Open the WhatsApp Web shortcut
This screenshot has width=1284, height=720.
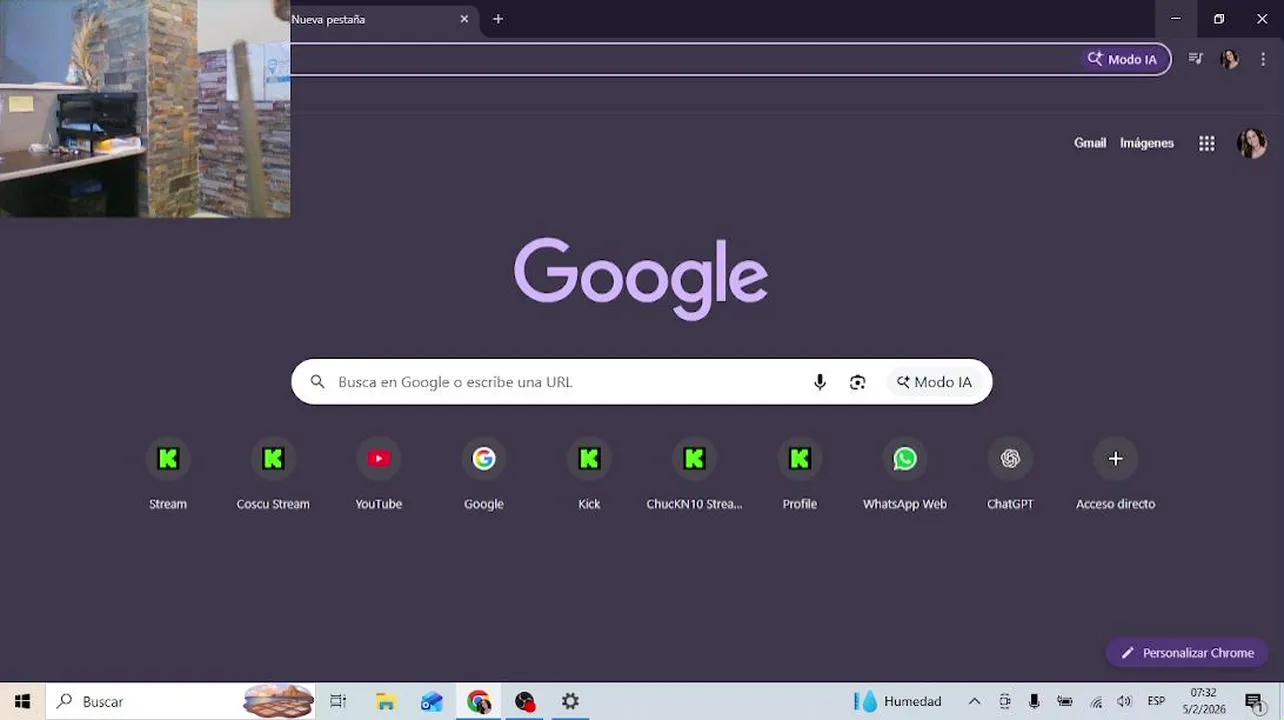905,475
